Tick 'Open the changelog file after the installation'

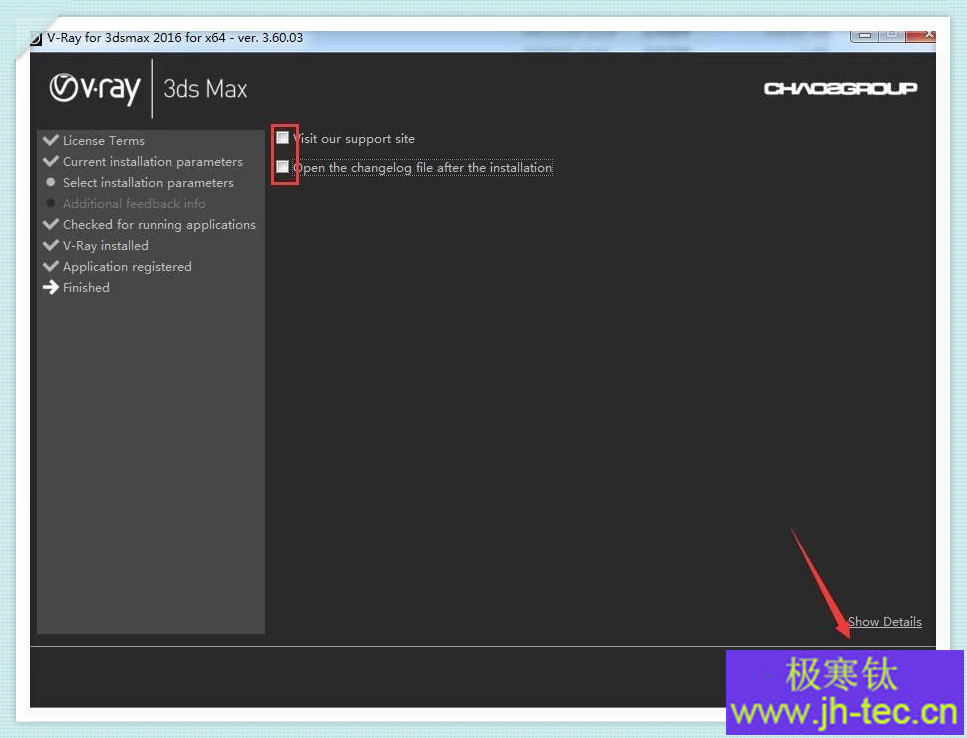(282, 166)
